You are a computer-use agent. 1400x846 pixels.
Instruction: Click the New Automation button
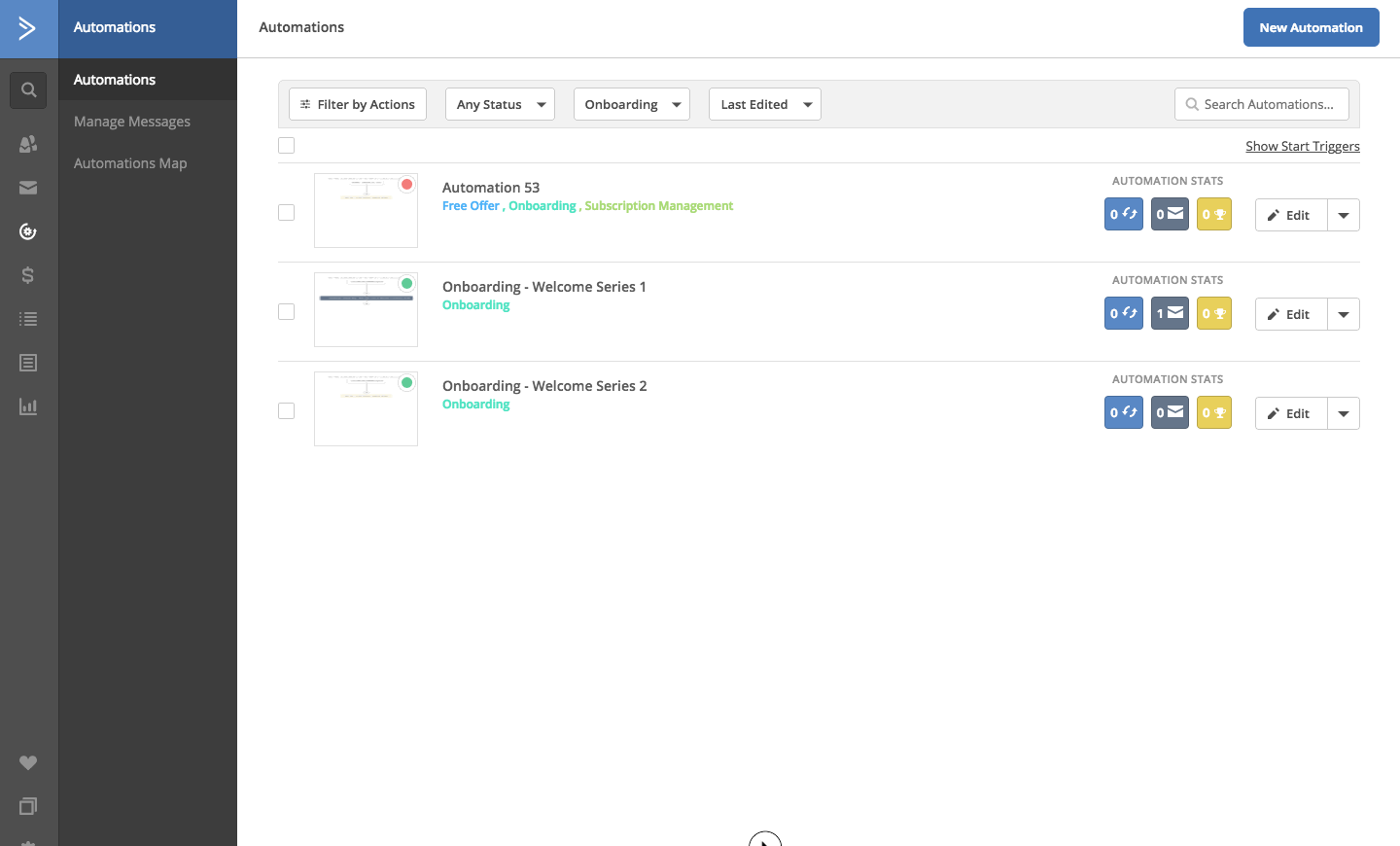pyautogui.click(x=1311, y=27)
